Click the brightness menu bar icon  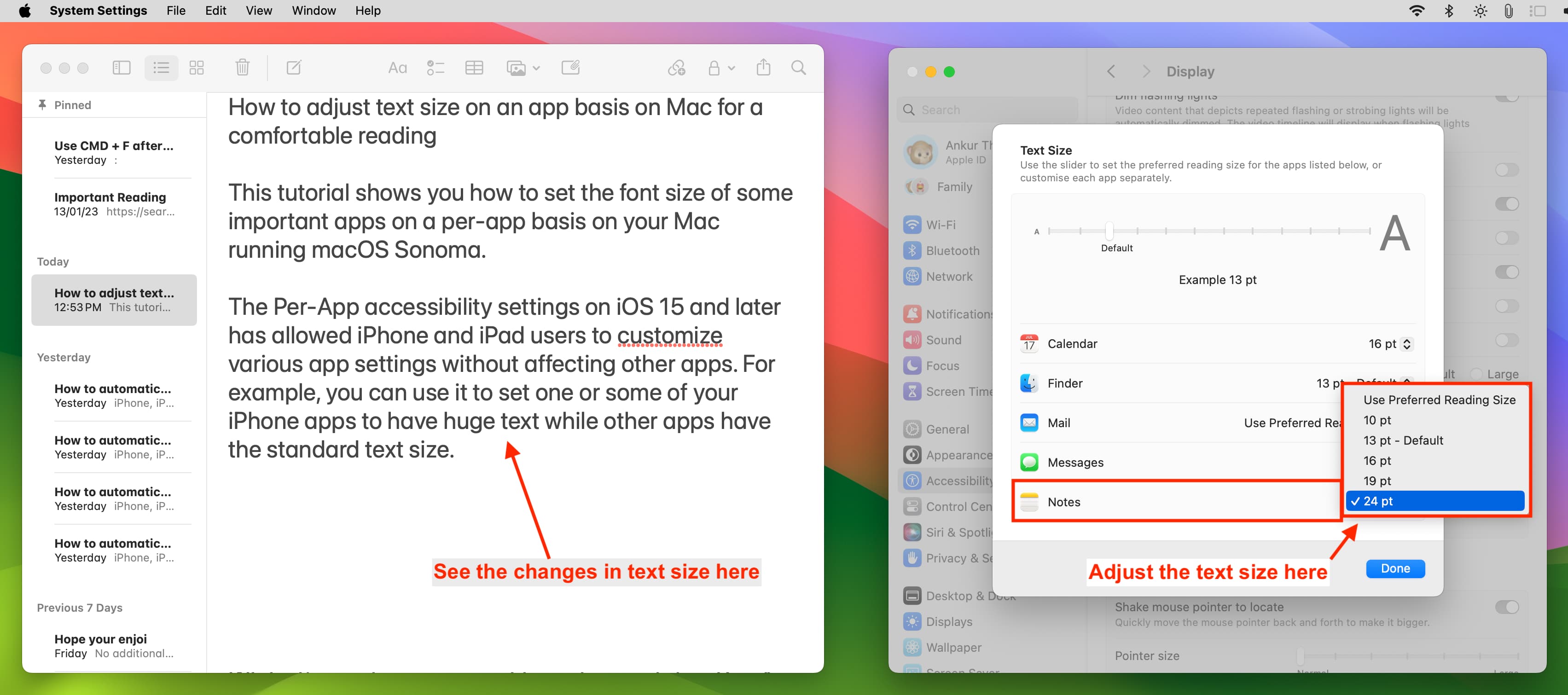[x=1481, y=11]
